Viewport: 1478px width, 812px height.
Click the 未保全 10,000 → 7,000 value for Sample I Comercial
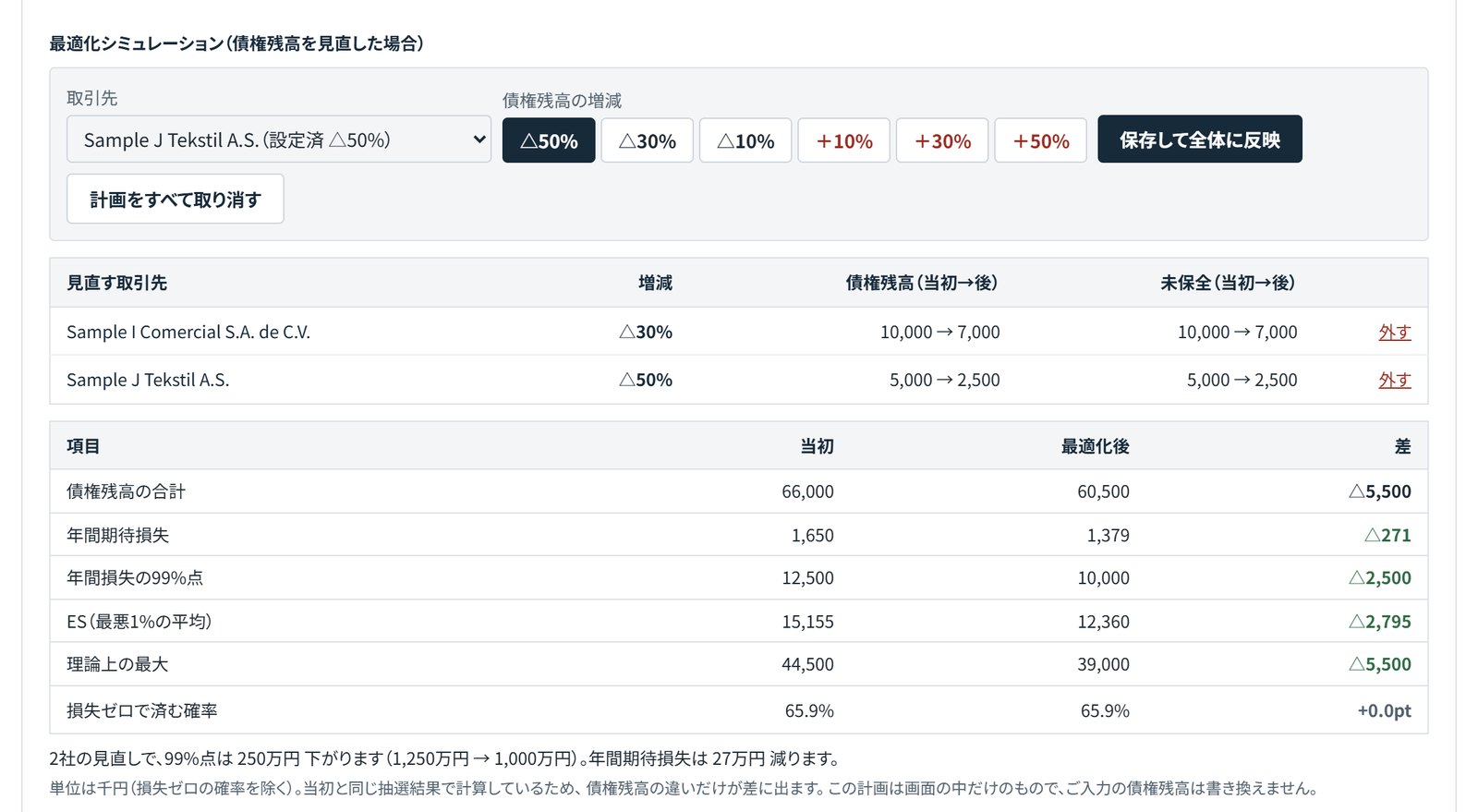pyautogui.click(x=1237, y=332)
